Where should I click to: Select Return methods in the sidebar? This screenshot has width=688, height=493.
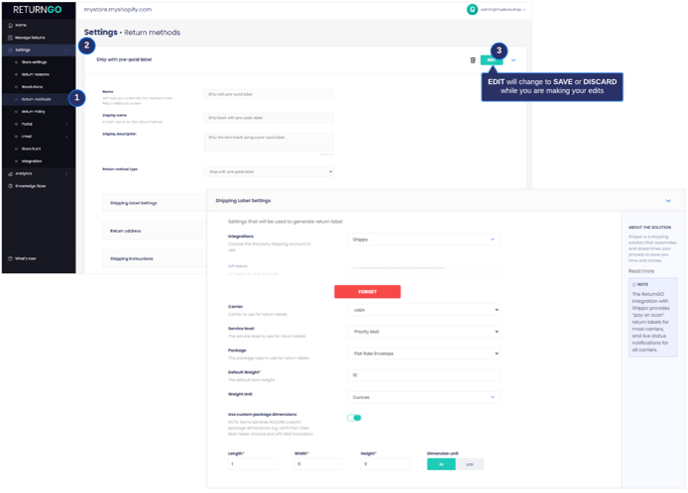pos(36,99)
